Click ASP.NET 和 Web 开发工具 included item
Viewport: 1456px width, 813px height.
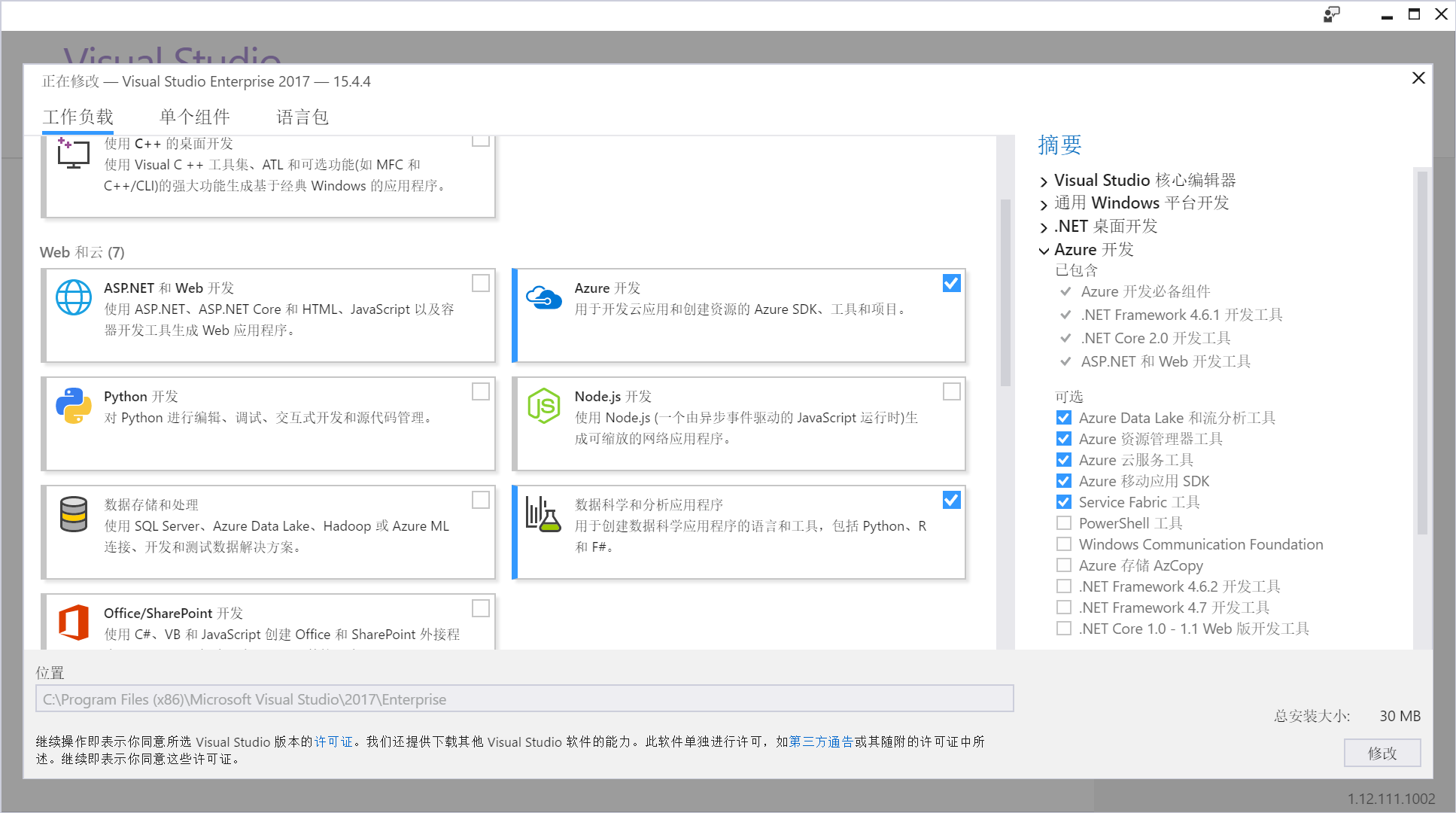coord(1166,361)
